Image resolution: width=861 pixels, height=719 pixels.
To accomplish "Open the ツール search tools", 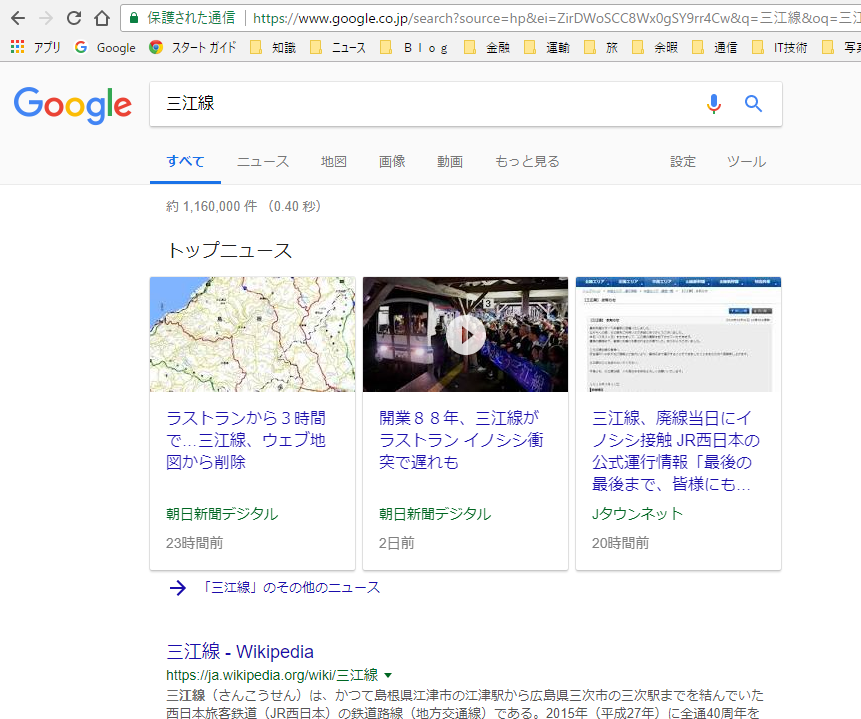I will tap(746, 161).
